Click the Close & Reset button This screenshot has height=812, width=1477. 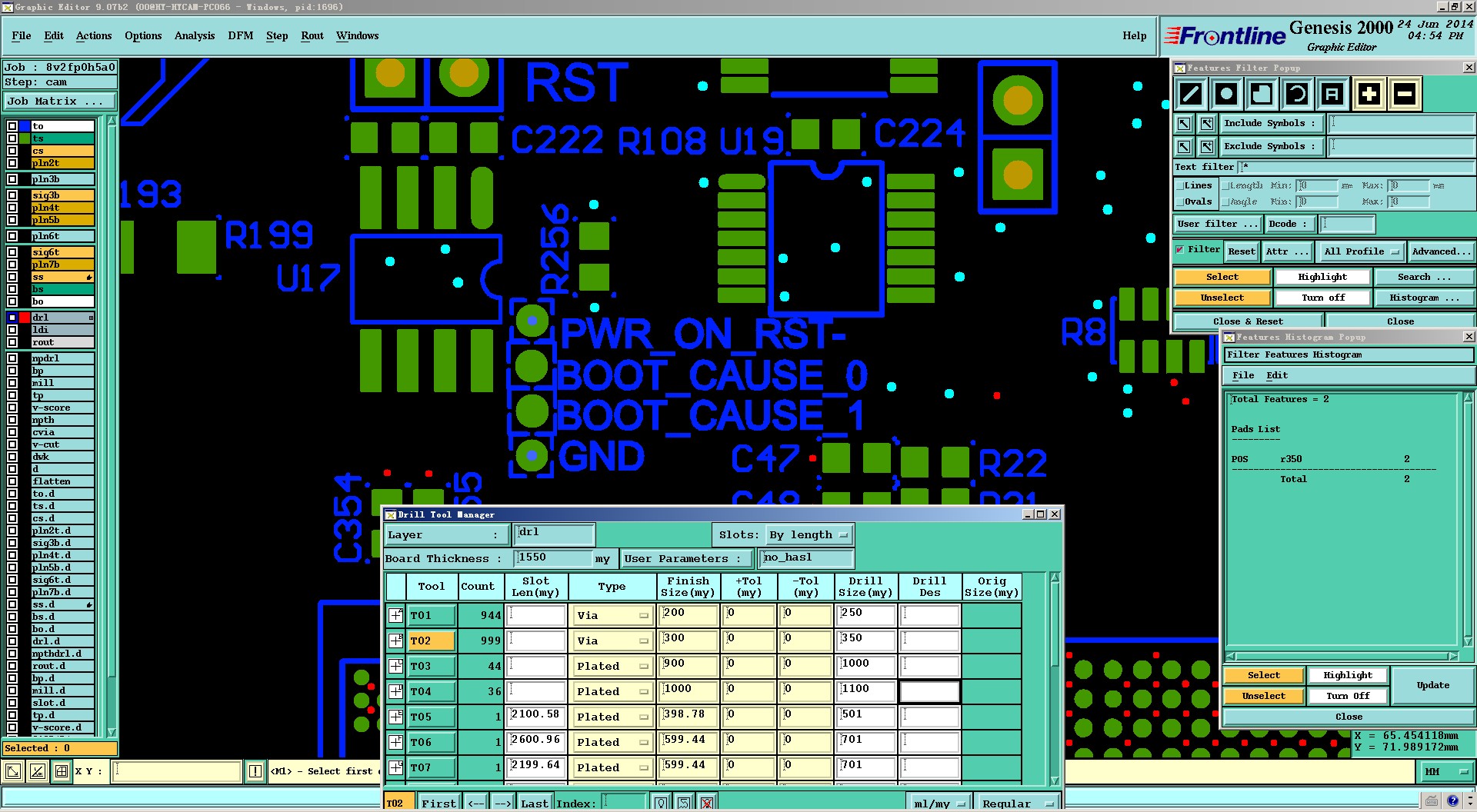click(x=1248, y=321)
